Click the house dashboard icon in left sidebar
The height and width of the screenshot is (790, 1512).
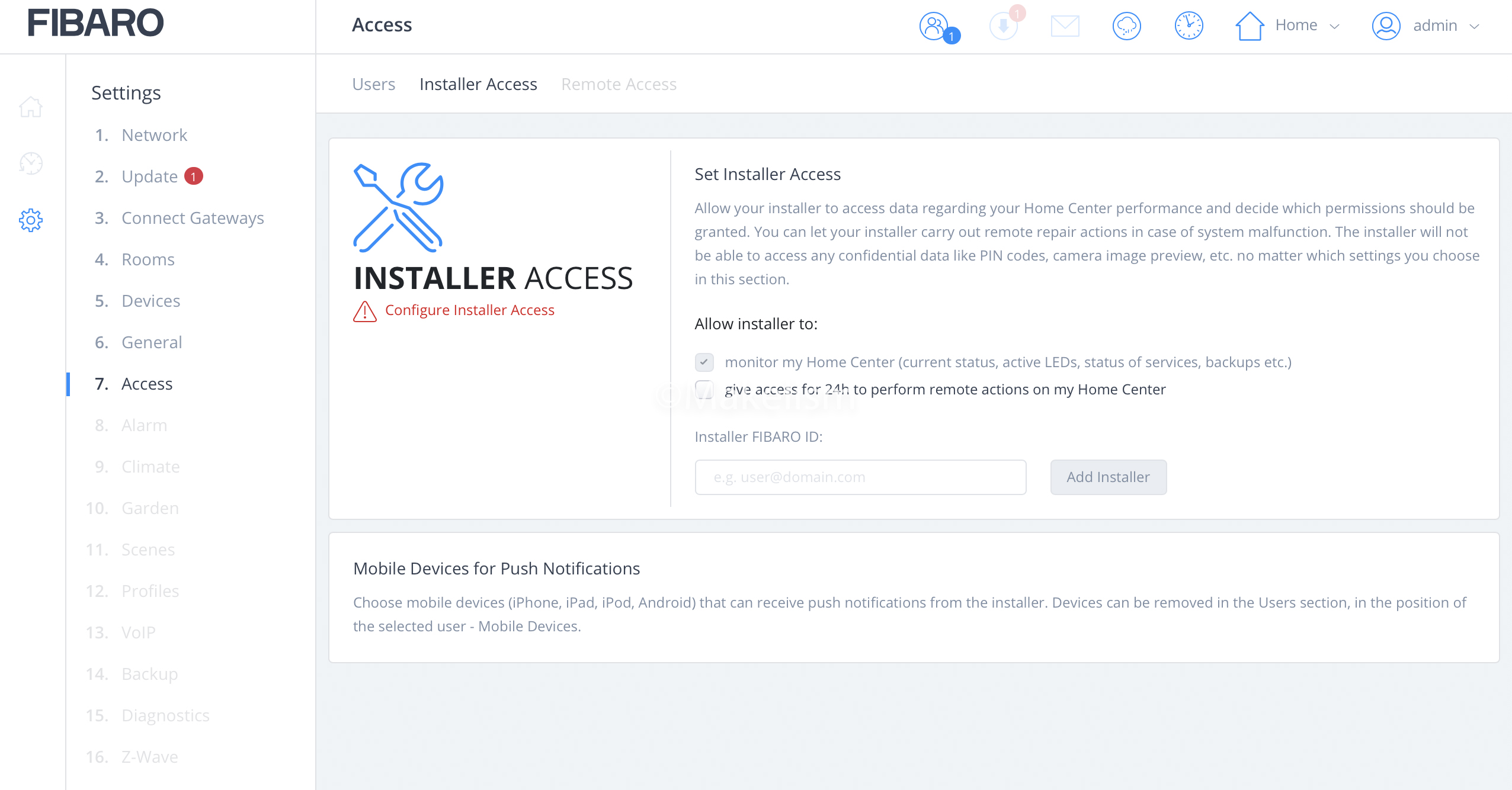coord(31,107)
